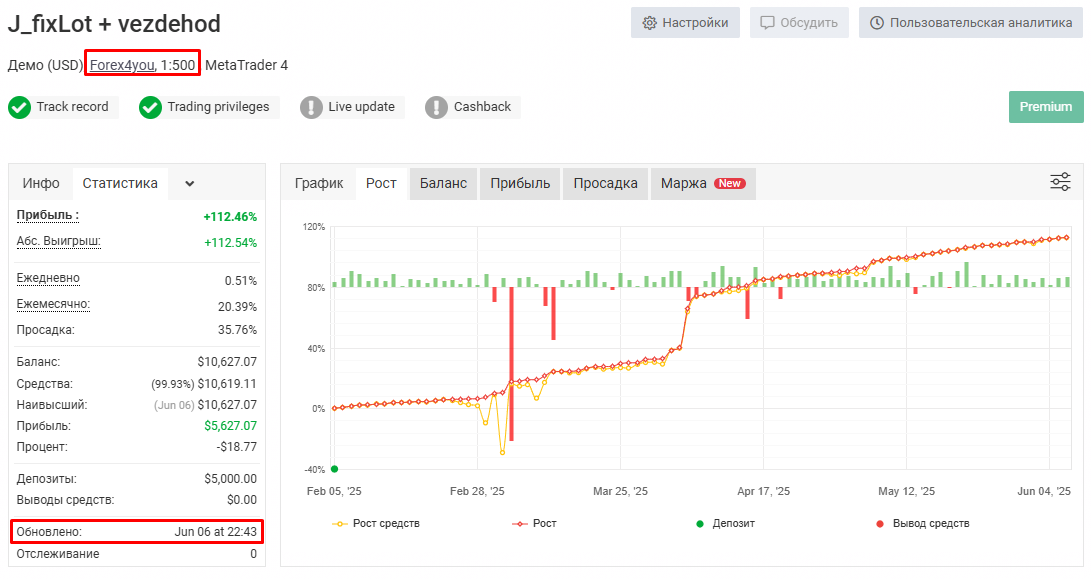The height and width of the screenshot is (579, 1091).
Task: Click the +112.54% absolute gain value
Action: [x=230, y=242]
